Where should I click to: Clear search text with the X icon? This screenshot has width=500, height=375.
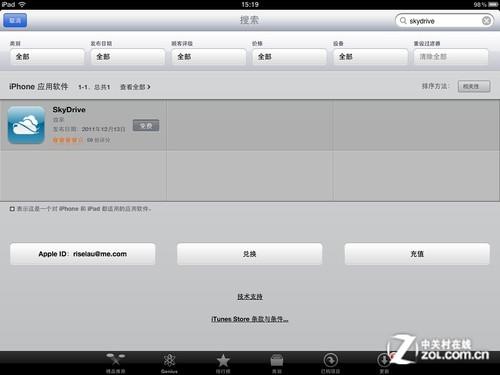(x=486, y=21)
